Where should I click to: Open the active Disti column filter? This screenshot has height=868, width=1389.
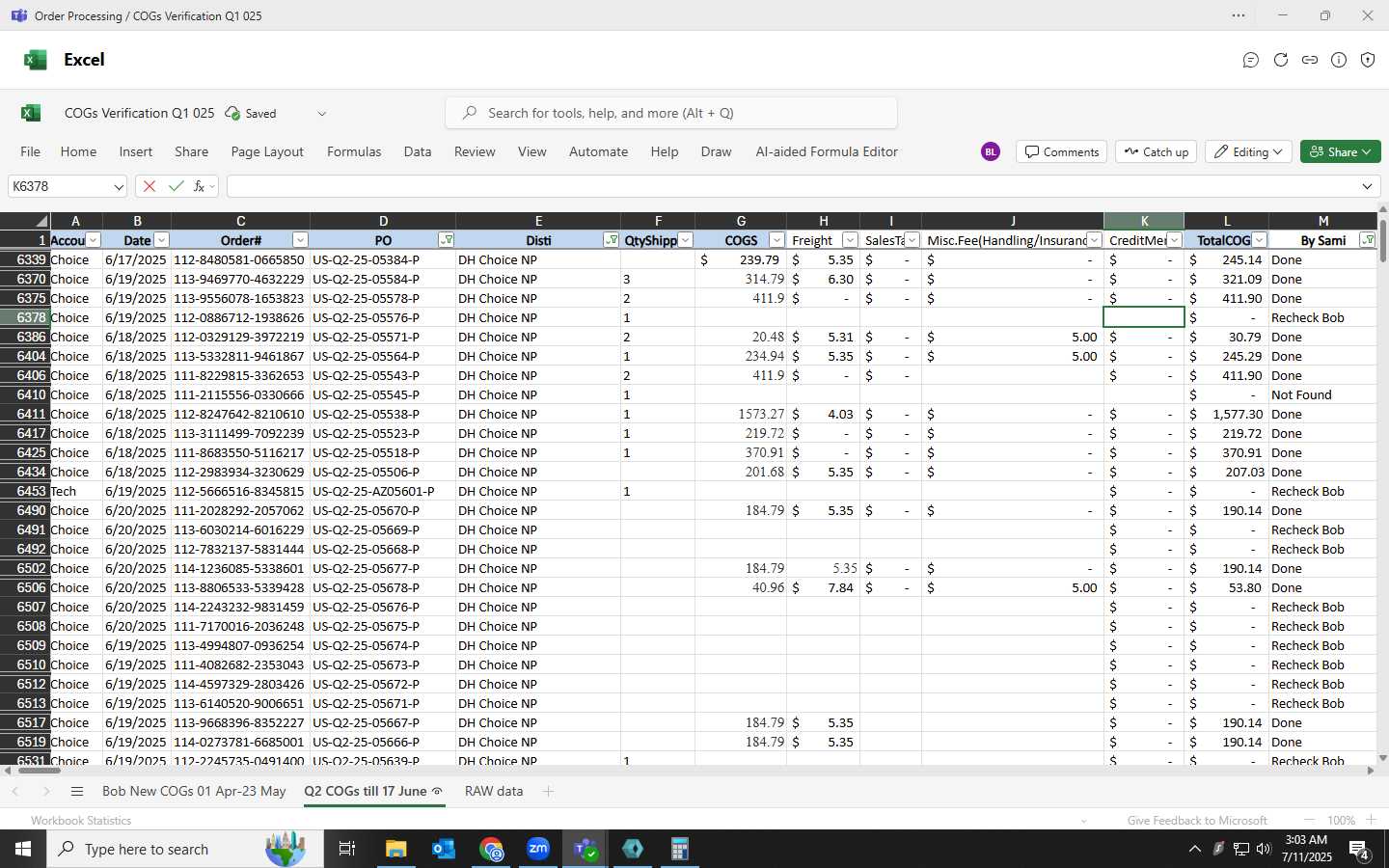(x=611, y=240)
